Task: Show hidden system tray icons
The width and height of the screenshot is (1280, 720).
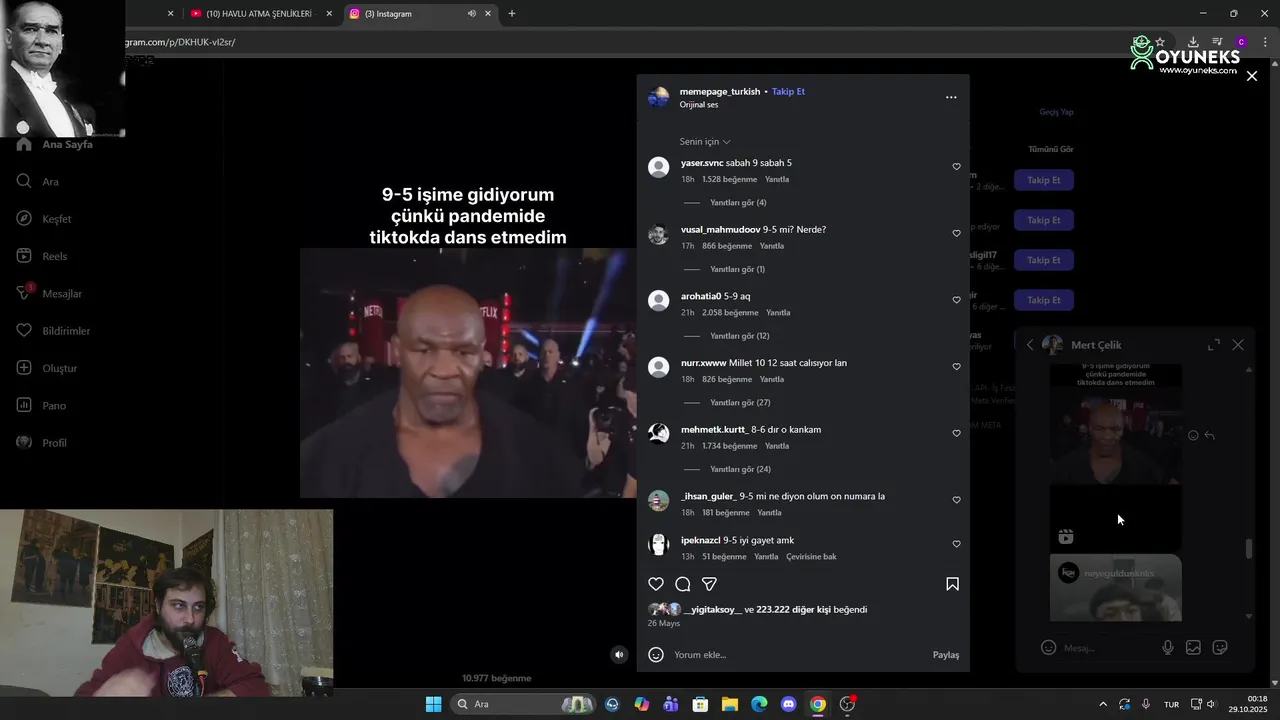Action: click(1103, 704)
